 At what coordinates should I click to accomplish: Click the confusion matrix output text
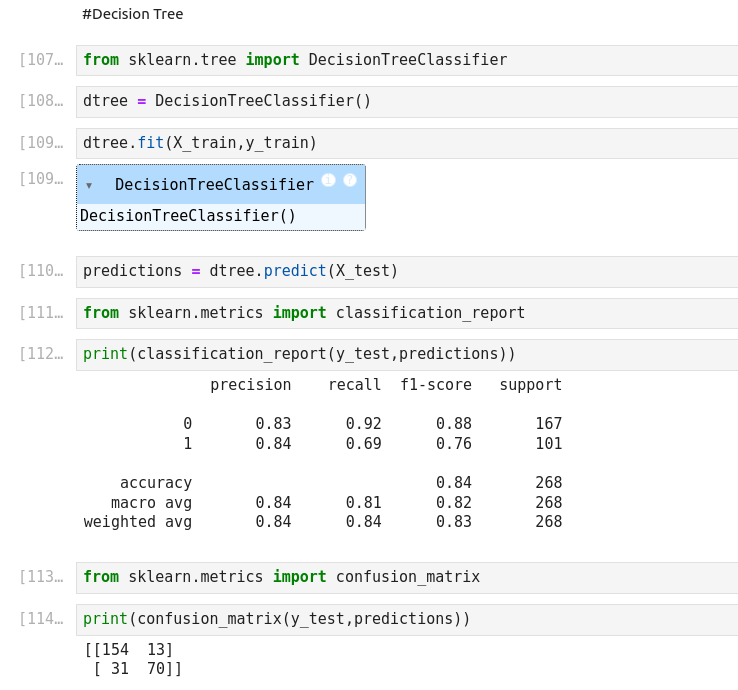(x=133, y=659)
